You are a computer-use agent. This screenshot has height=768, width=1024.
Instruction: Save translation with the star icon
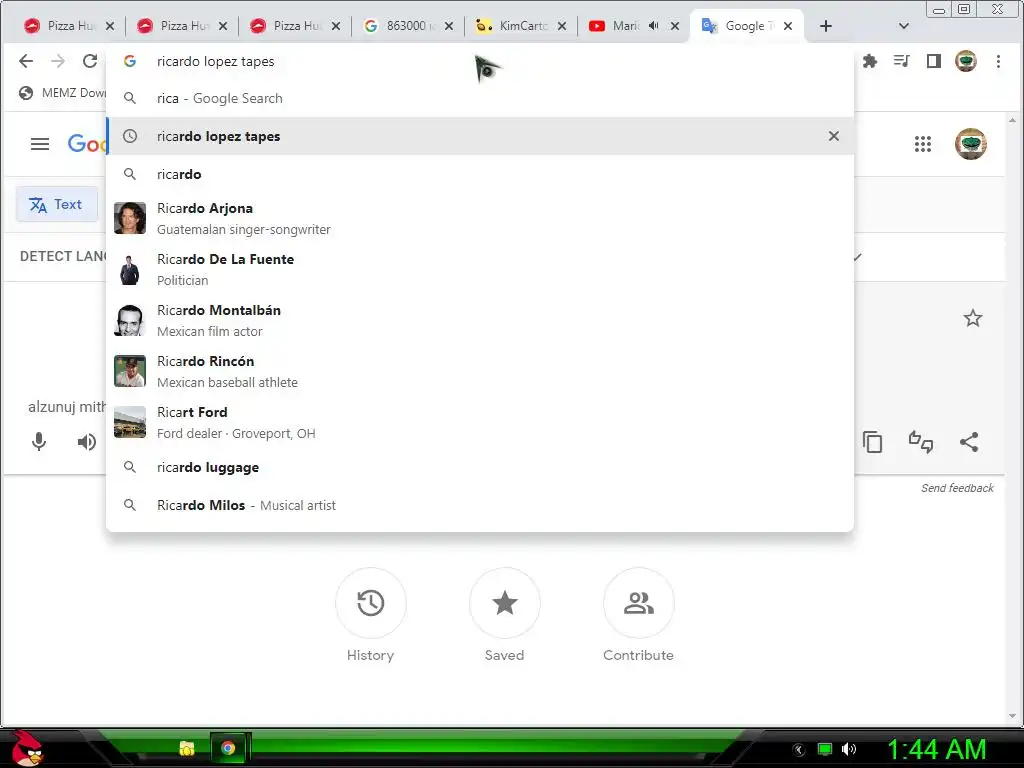(973, 318)
